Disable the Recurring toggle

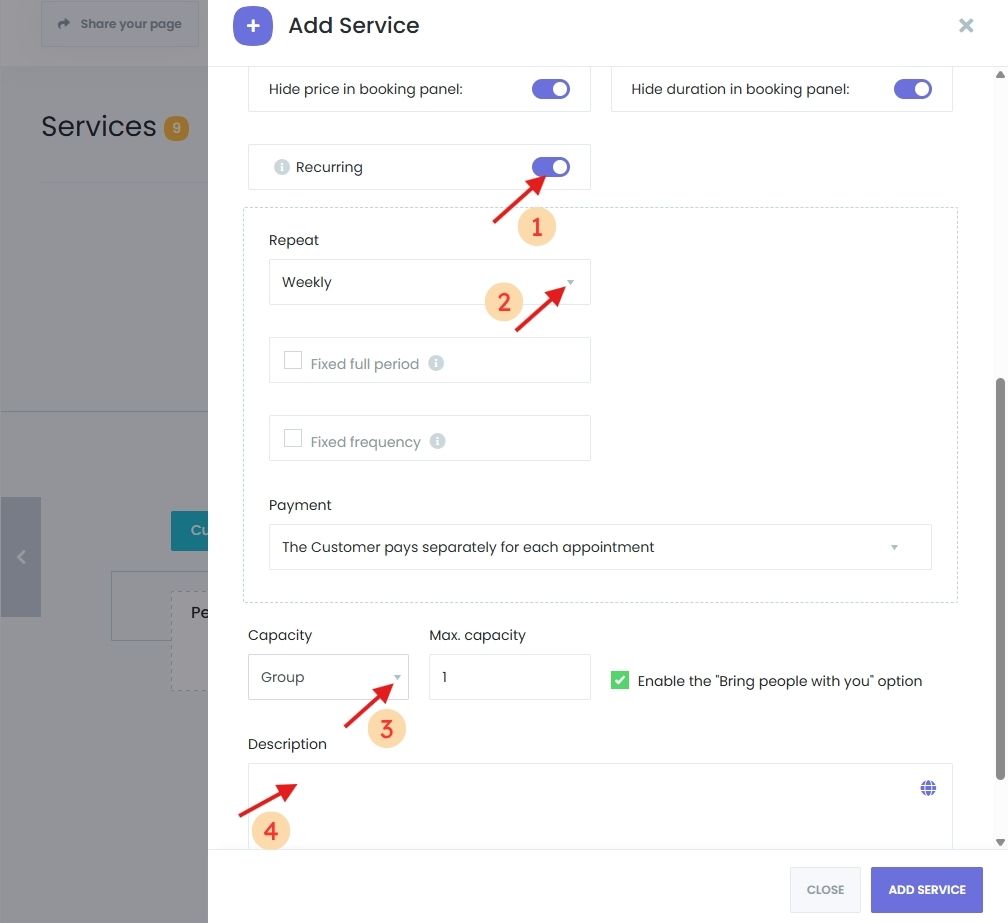click(550, 167)
